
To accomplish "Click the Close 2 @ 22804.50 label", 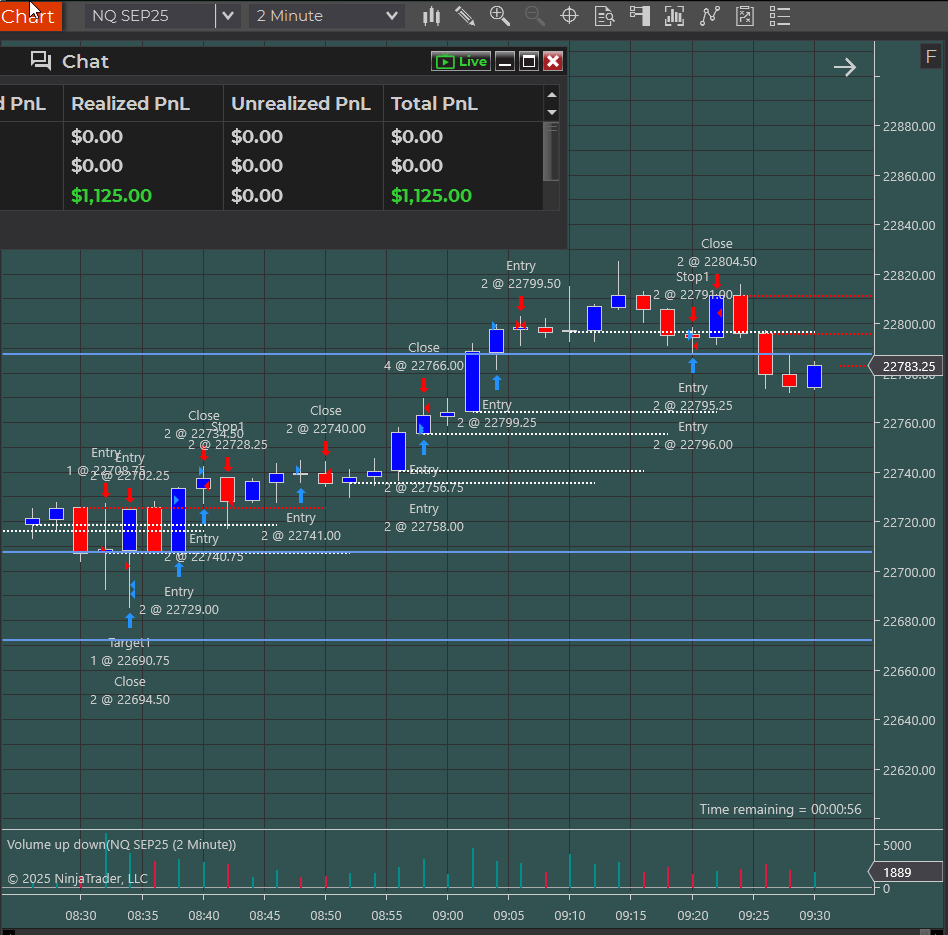I will [716, 252].
